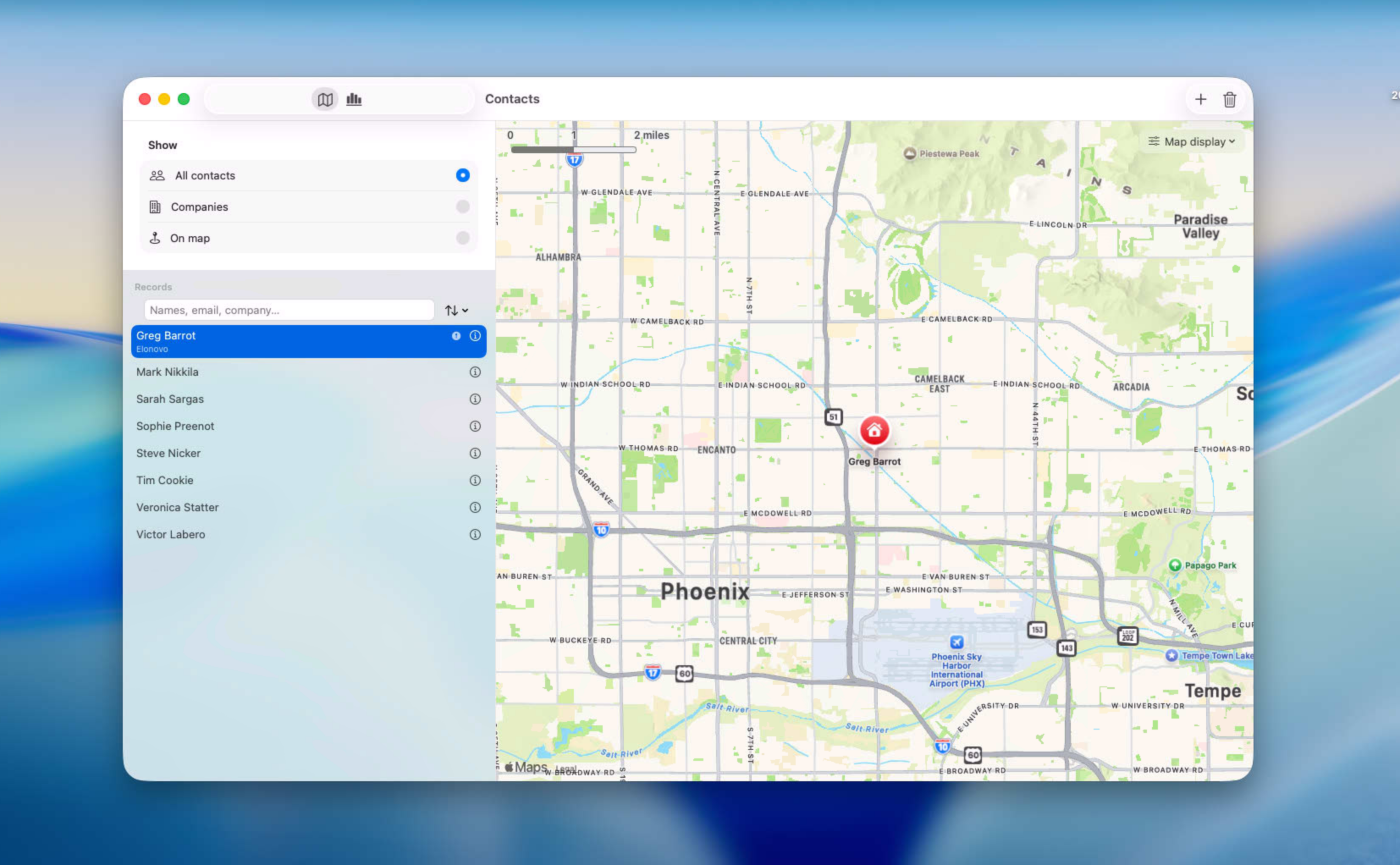This screenshot has height=865, width=1400.
Task: Select Veronica Statter in records list
Action: click(177, 507)
